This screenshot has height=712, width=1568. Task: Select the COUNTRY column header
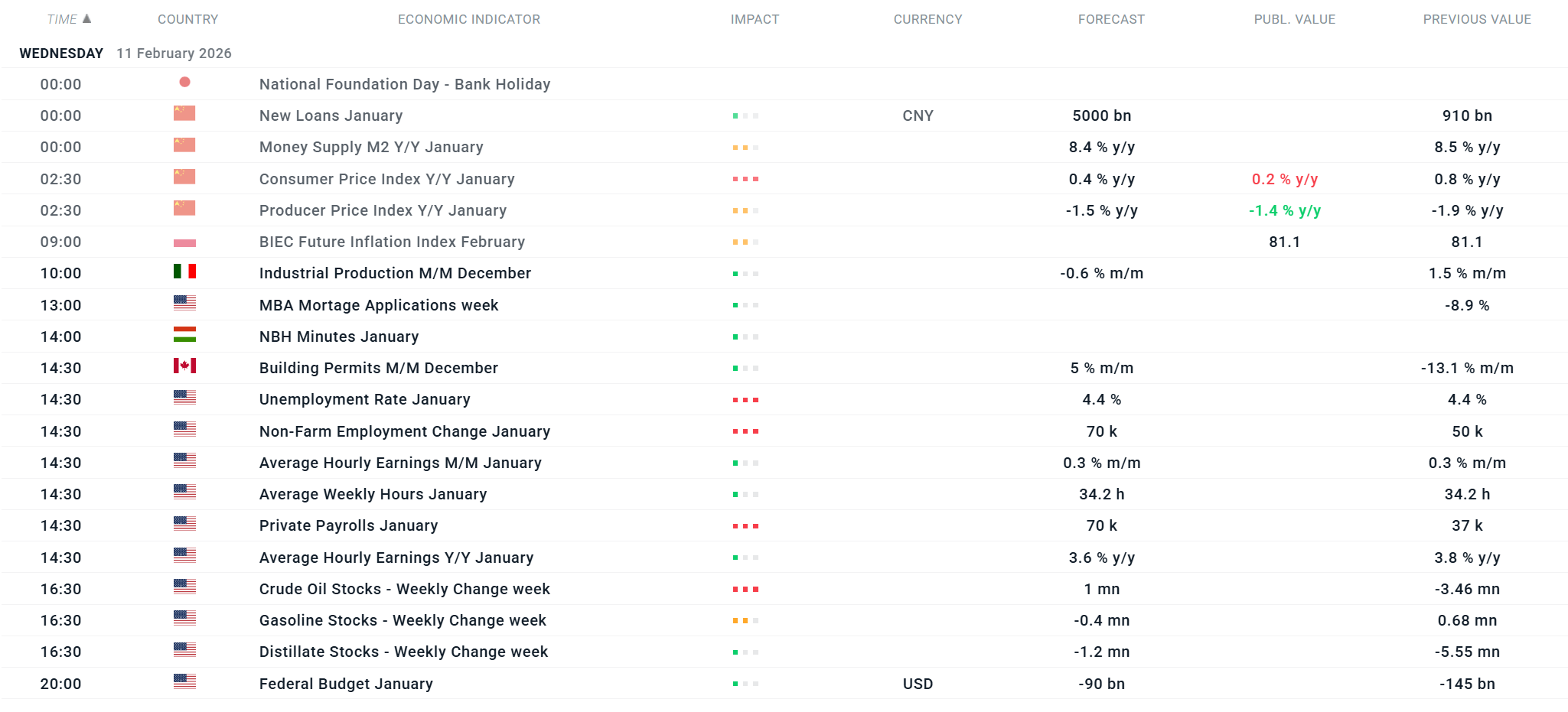click(187, 19)
